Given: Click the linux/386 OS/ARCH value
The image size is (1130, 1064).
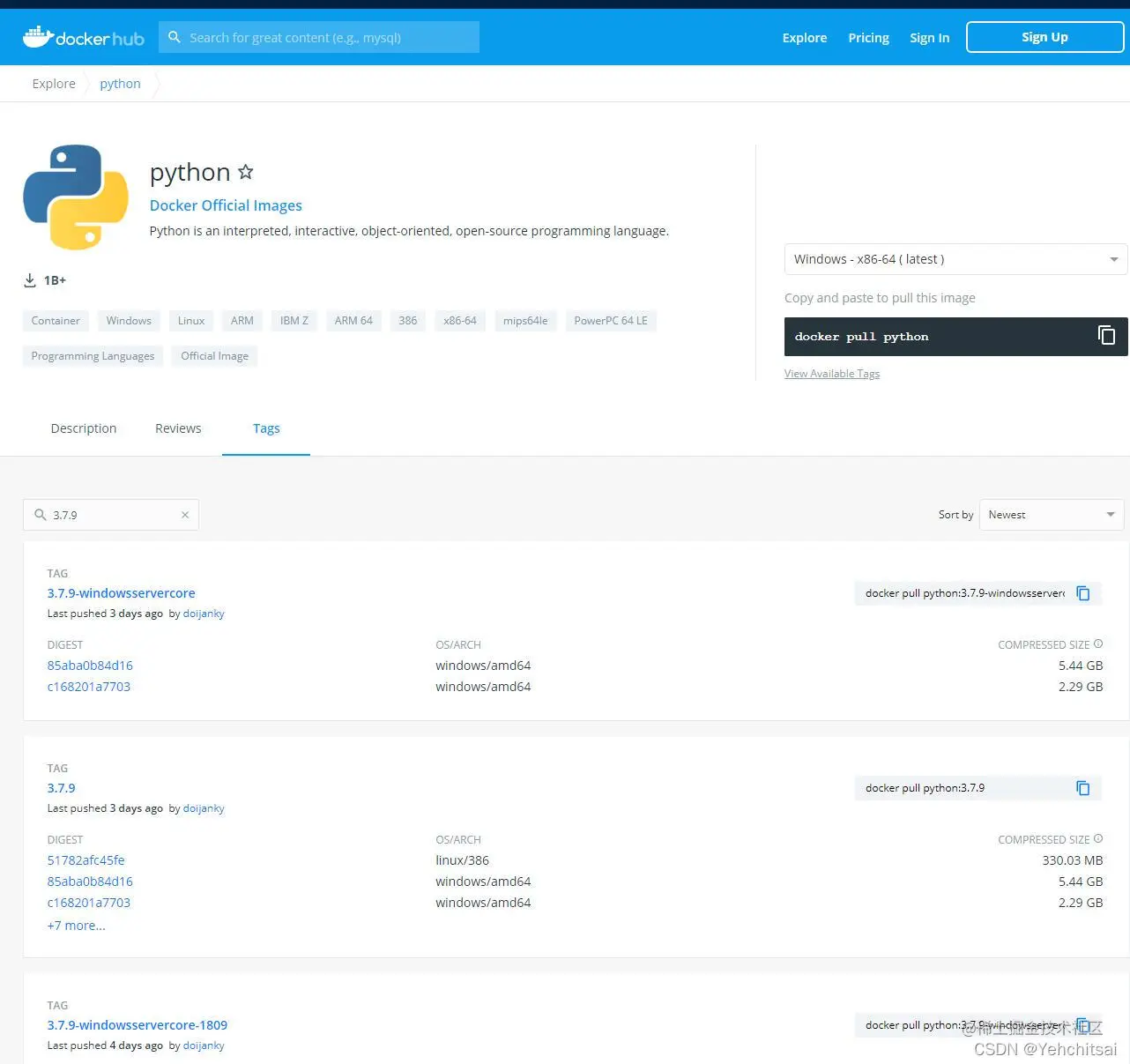Looking at the screenshot, I should tap(462, 860).
